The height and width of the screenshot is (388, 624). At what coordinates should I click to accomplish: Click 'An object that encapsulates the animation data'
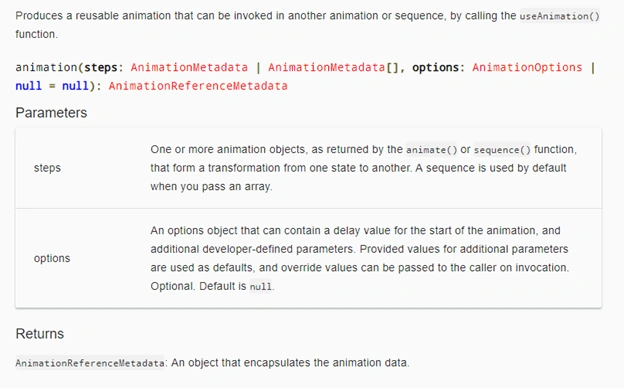[289, 363]
